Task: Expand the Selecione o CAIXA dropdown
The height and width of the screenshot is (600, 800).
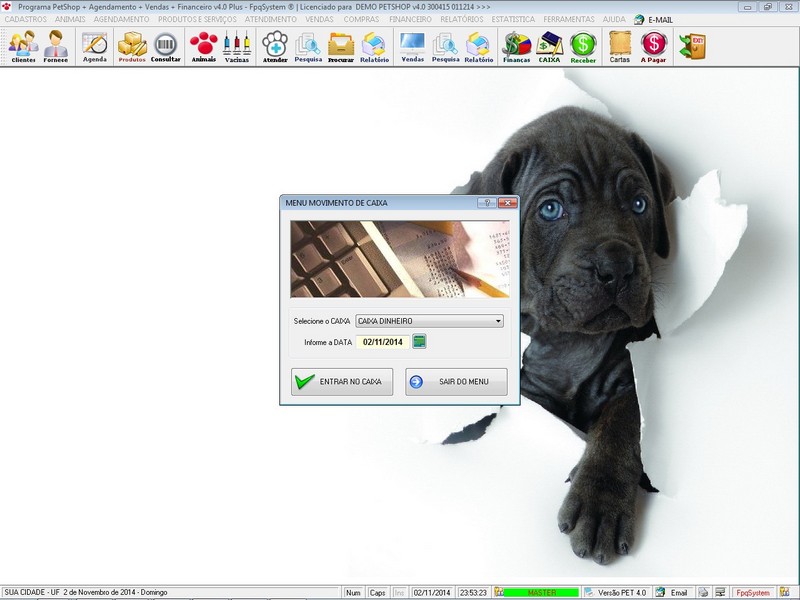Action: [x=498, y=321]
